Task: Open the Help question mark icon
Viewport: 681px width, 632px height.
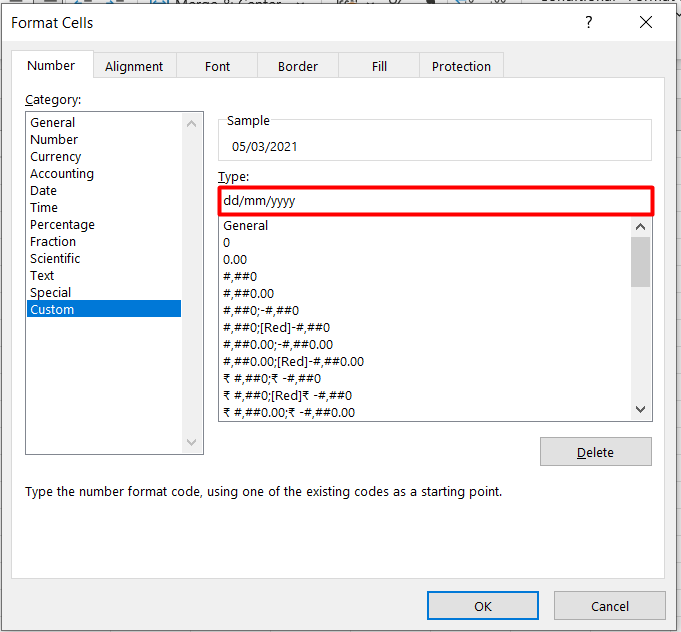Action: coord(588,22)
